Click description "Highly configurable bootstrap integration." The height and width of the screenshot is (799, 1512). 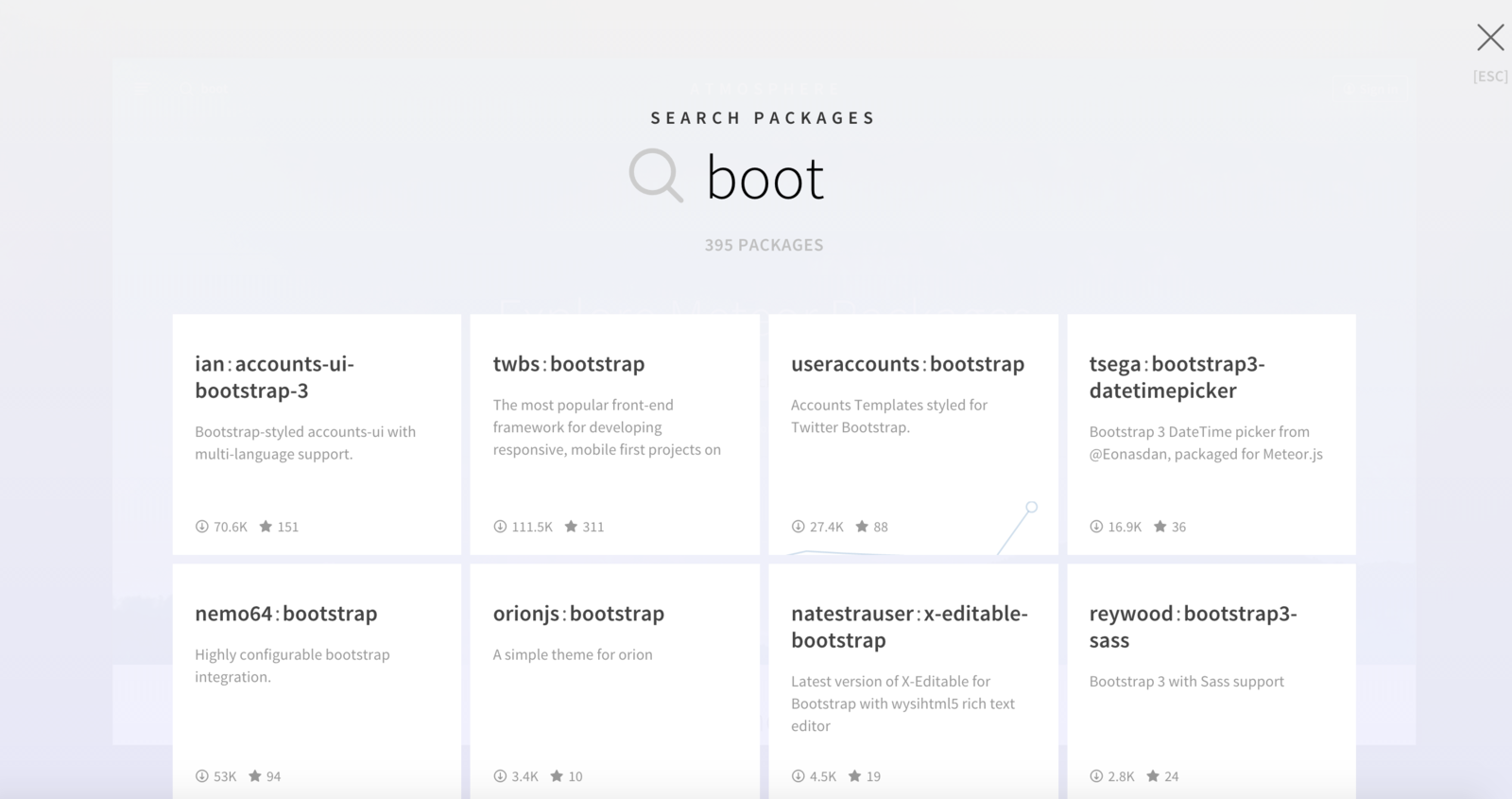tap(292, 666)
